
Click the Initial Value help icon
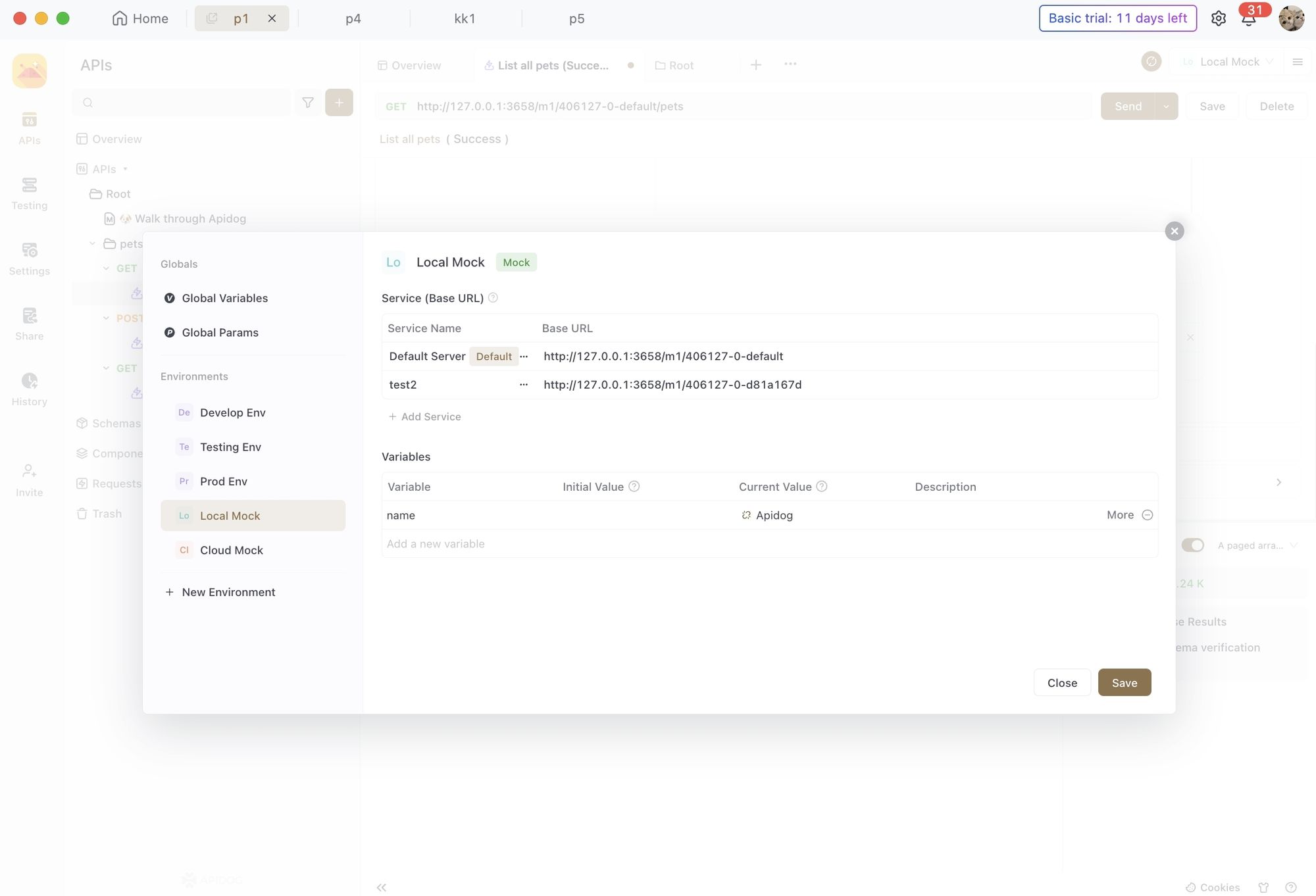point(634,486)
